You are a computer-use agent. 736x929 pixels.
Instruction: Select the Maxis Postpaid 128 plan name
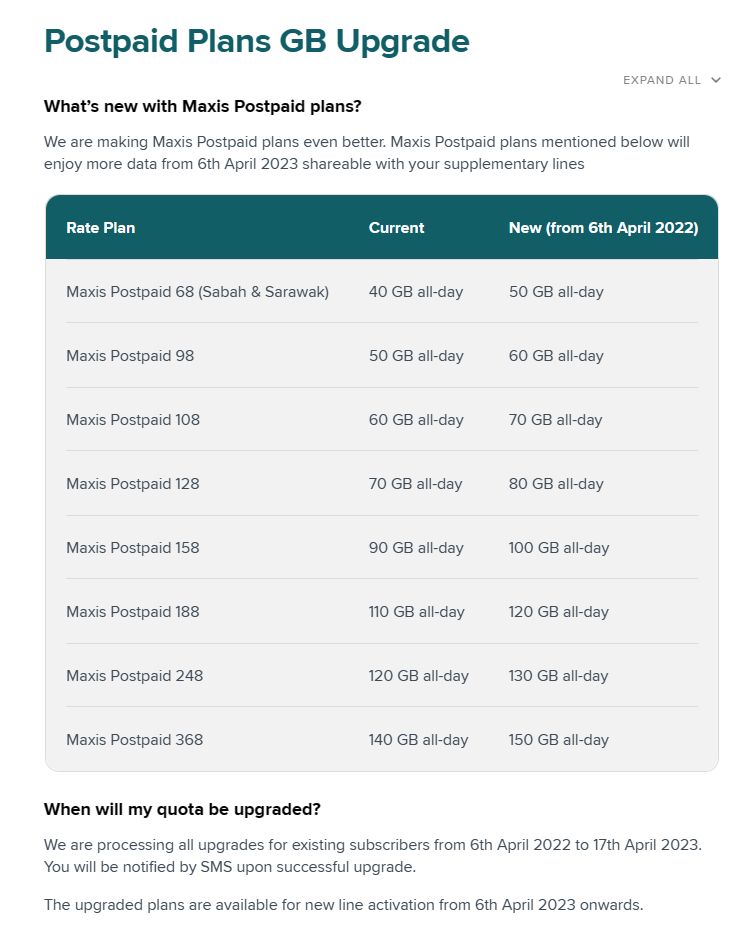[x=133, y=484]
